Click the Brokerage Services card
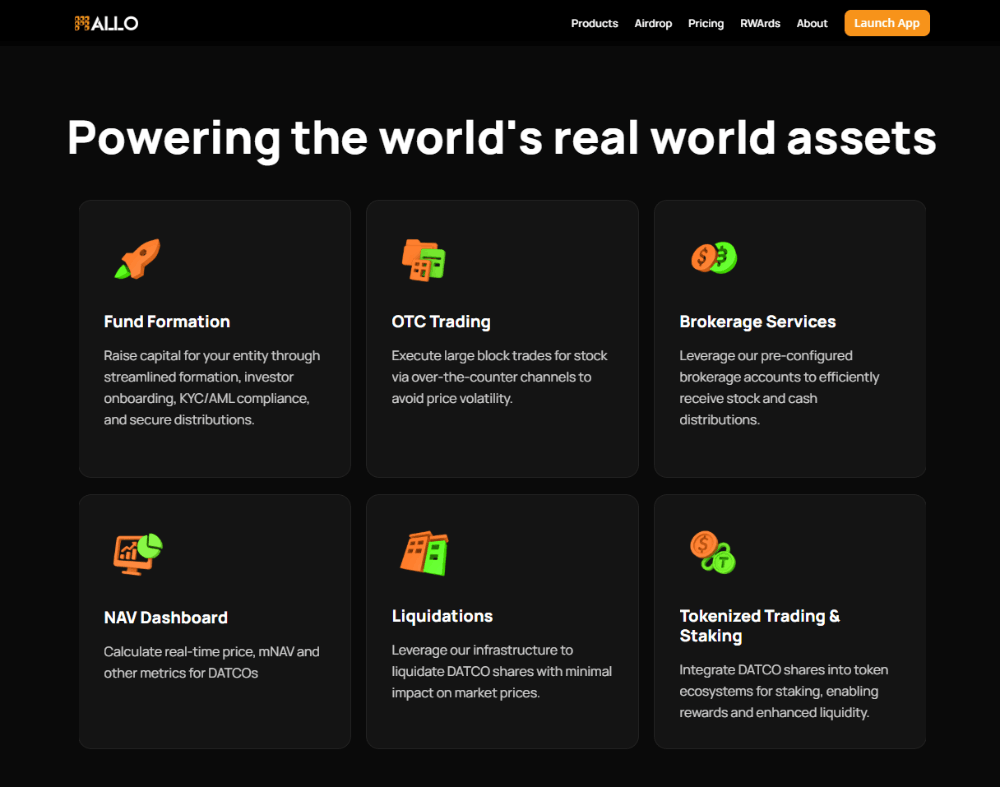Image resolution: width=1000 pixels, height=787 pixels. pyautogui.click(x=789, y=338)
